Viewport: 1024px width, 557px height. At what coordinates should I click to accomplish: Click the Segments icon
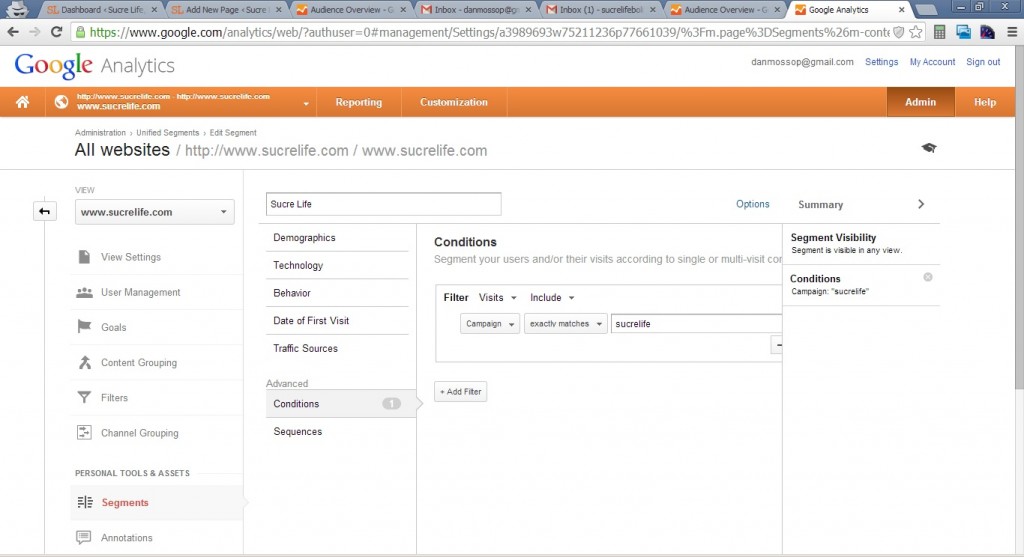tap(85, 502)
